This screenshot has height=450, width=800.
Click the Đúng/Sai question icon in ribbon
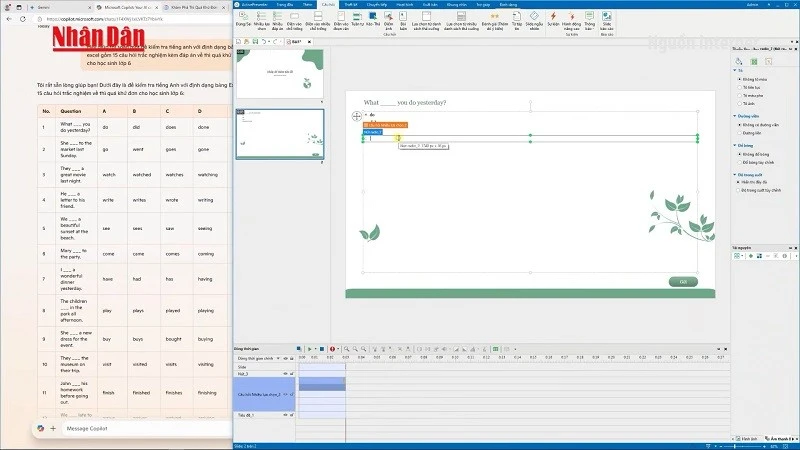point(242,21)
